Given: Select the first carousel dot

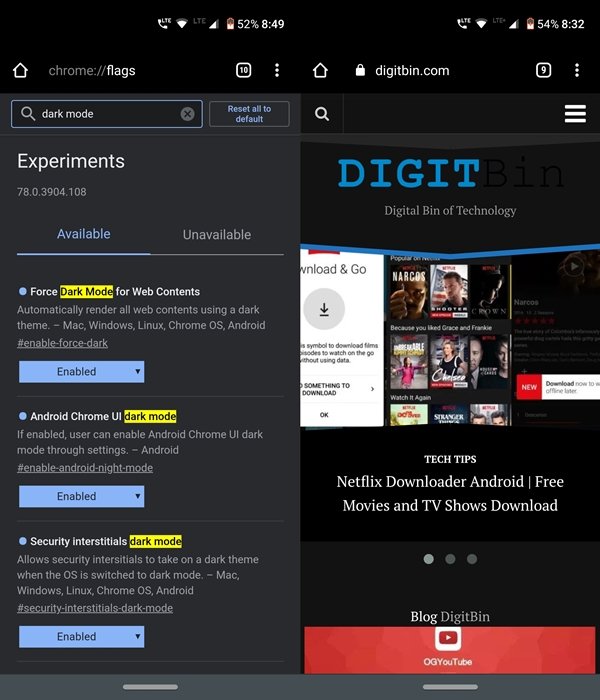Looking at the screenshot, I should click(429, 559).
